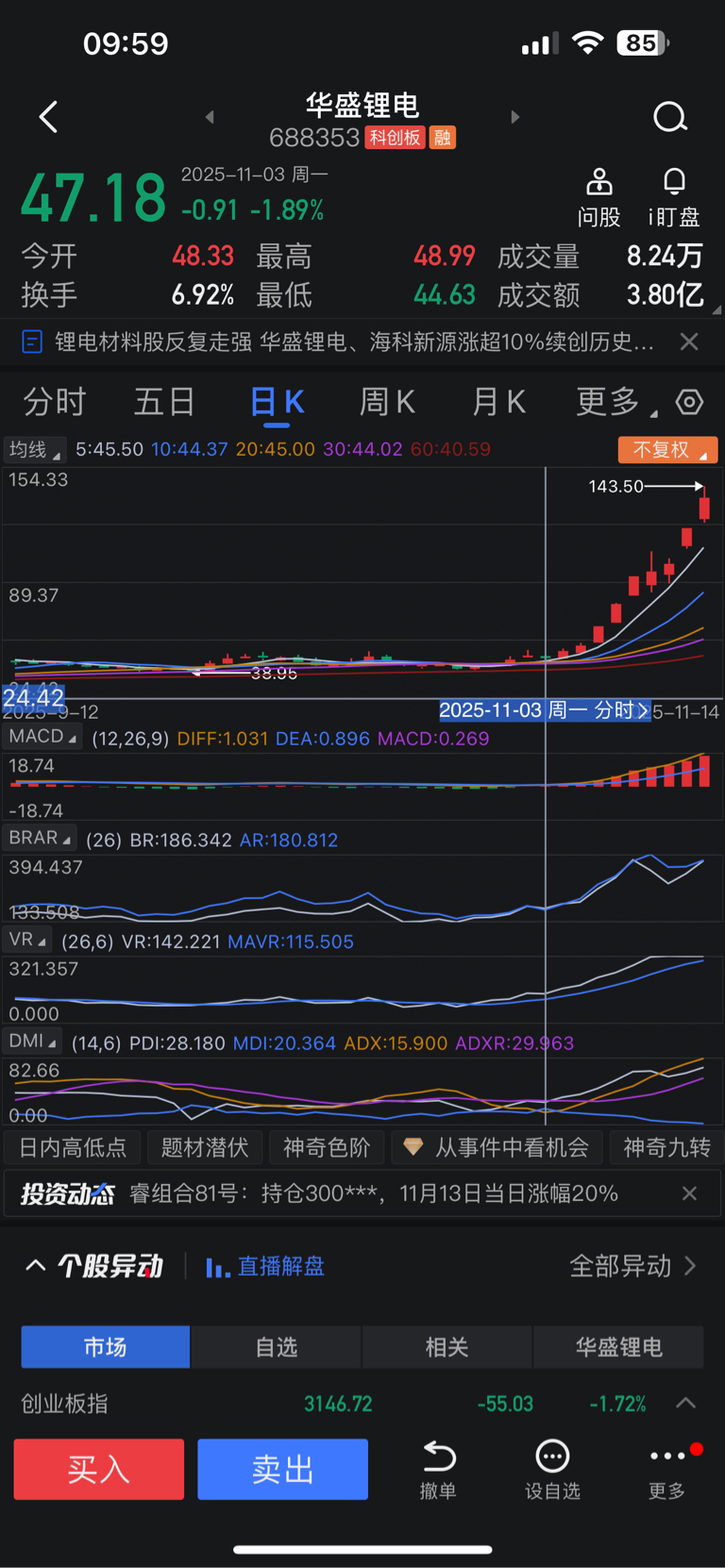Viewport: 725px width, 1568px height.
Task: Dismiss the 锂电材料股 news banner
Action: (x=690, y=342)
